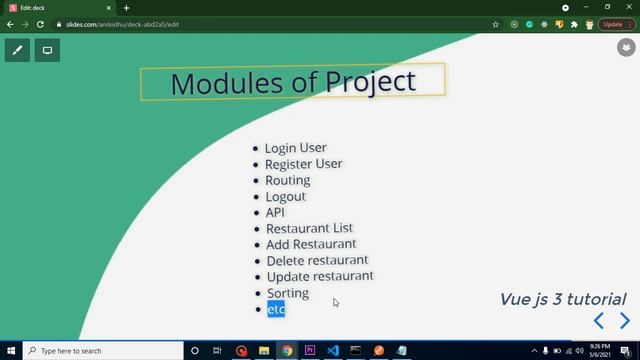Open the Extensions puzzle piece menu
The height and width of the screenshot is (360, 640).
(x=574, y=24)
